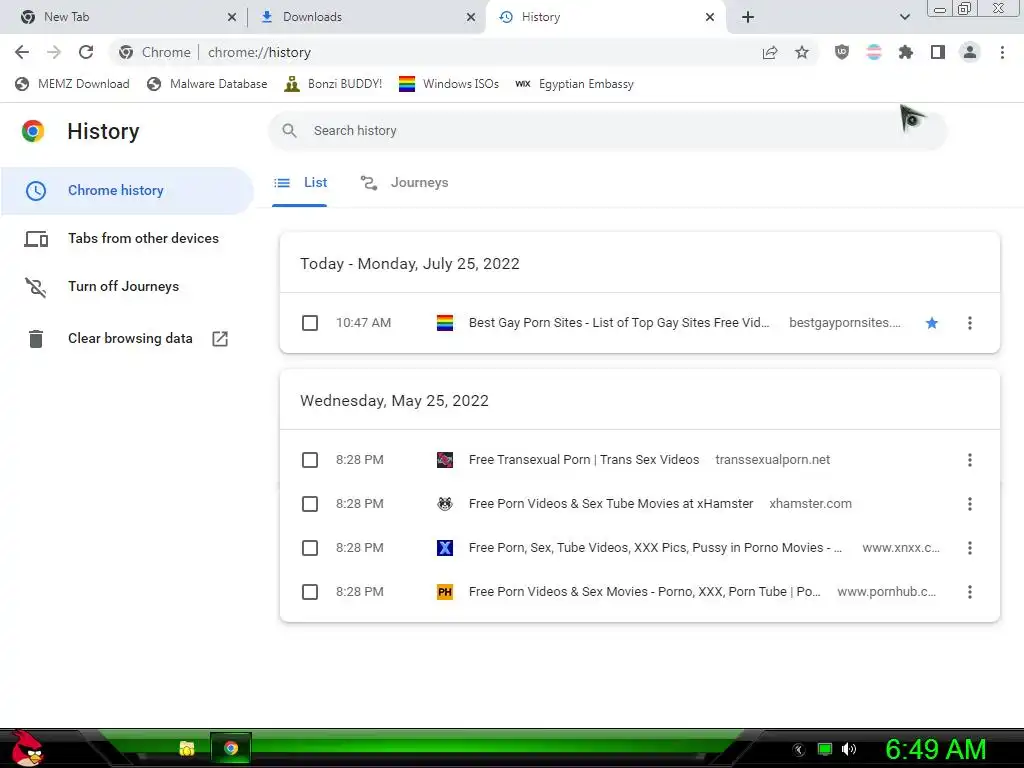Click the forward navigation arrow
Screen dimensions: 1024x768
pyautogui.click(x=54, y=52)
